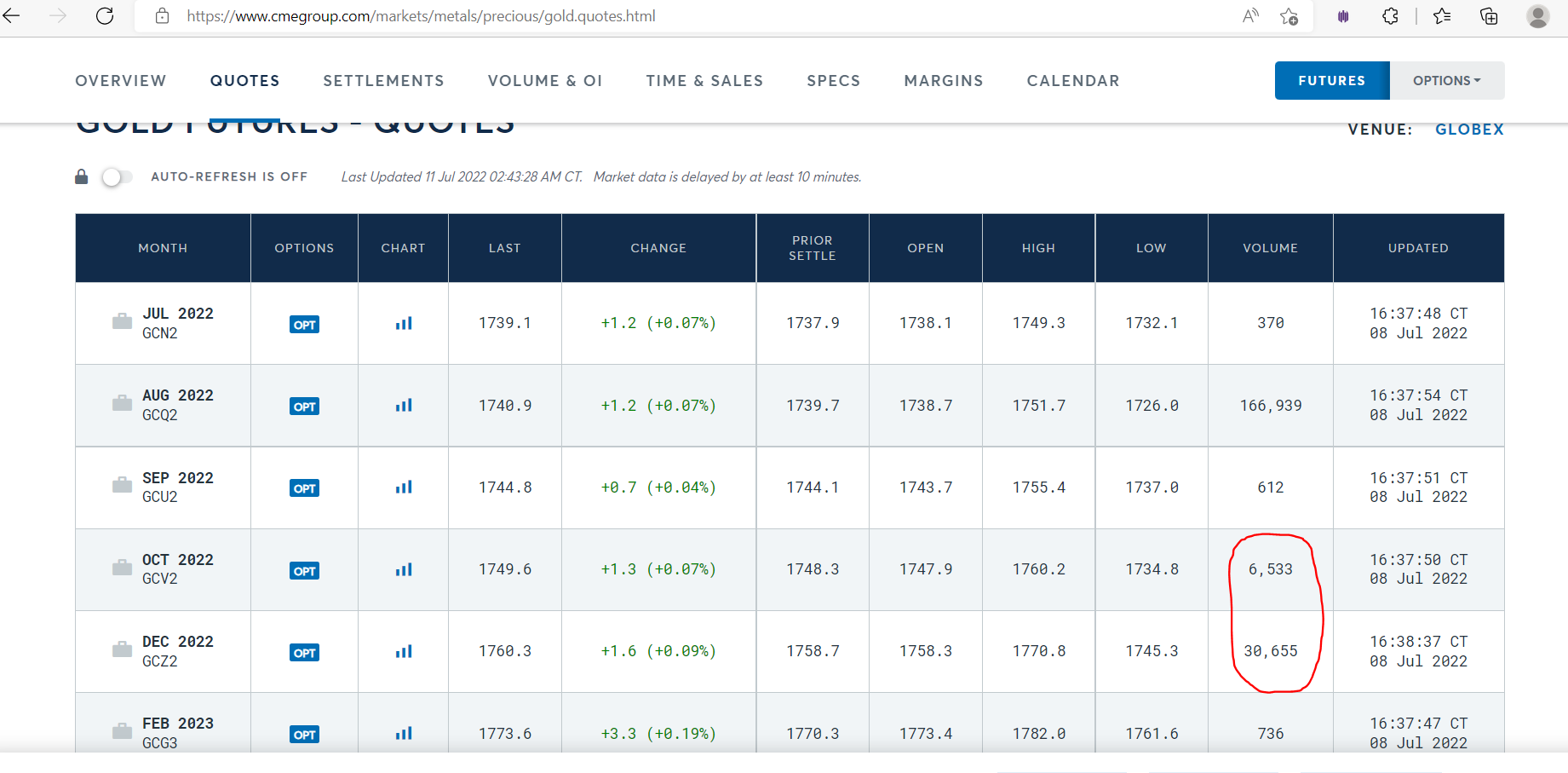Viewport: 1568px width, 773px height.
Task: Switch to SETTLEMENTS tab
Action: [x=383, y=81]
